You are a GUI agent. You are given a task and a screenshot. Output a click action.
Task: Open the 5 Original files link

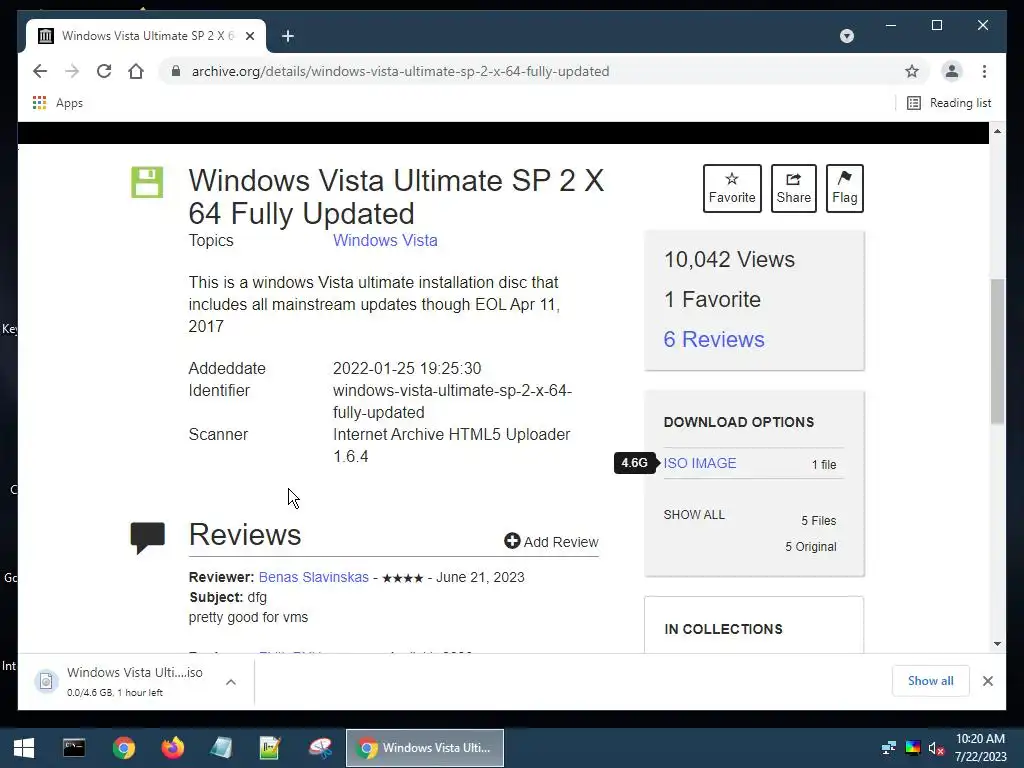click(x=810, y=547)
